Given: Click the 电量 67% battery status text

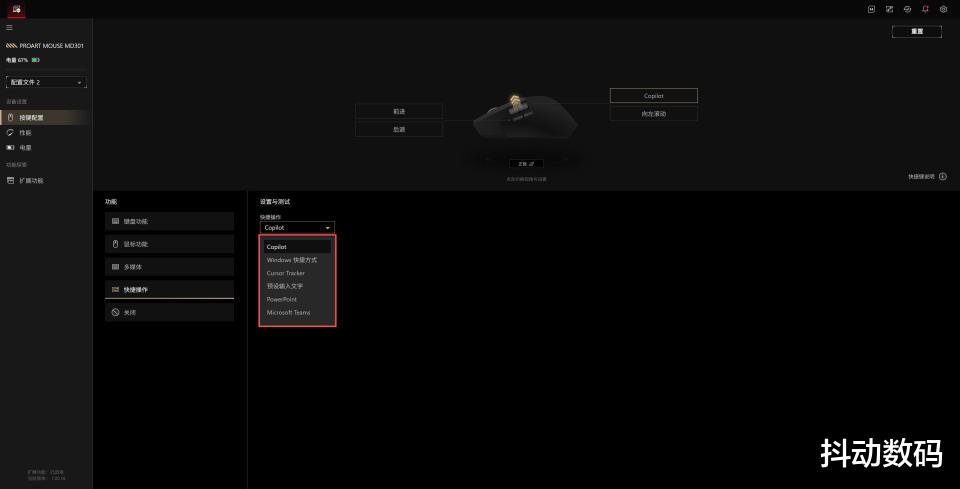Looking at the screenshot, I should click(17, 60).
